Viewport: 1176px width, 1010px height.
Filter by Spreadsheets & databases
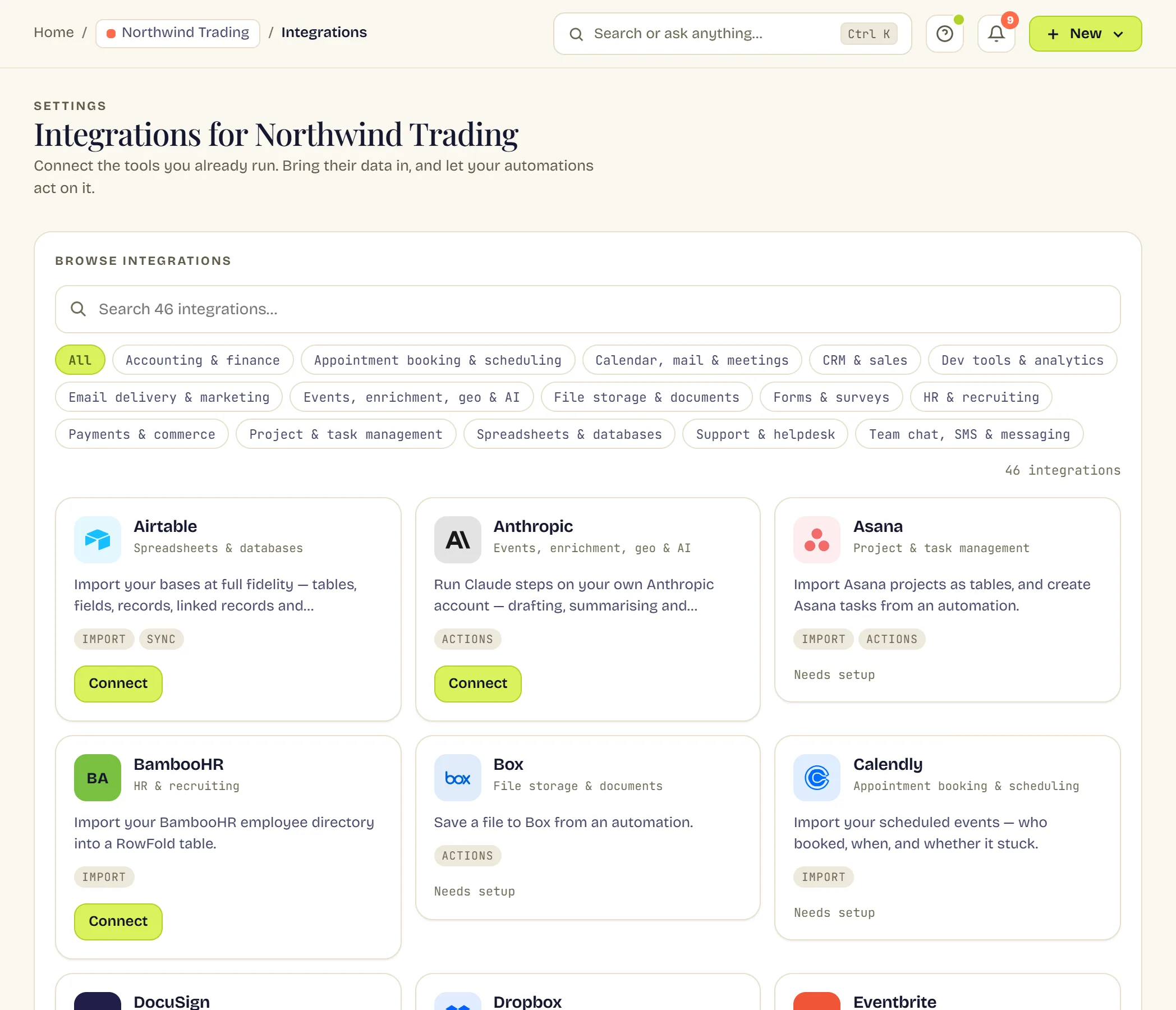pos(569,434)
